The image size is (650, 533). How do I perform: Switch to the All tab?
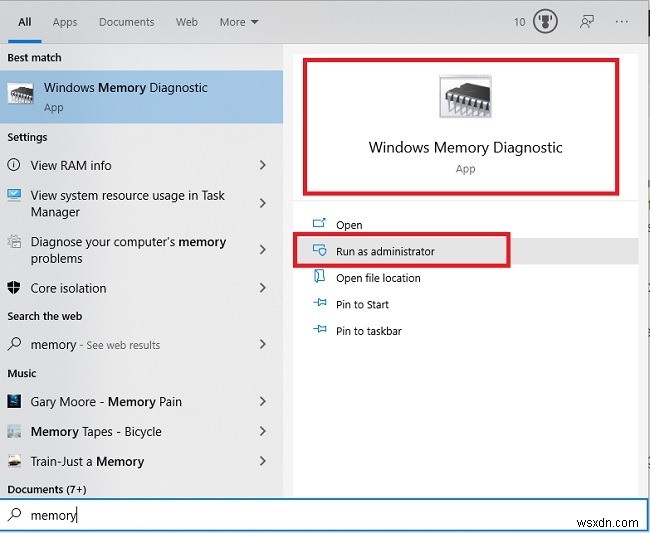tap(24, 22)
